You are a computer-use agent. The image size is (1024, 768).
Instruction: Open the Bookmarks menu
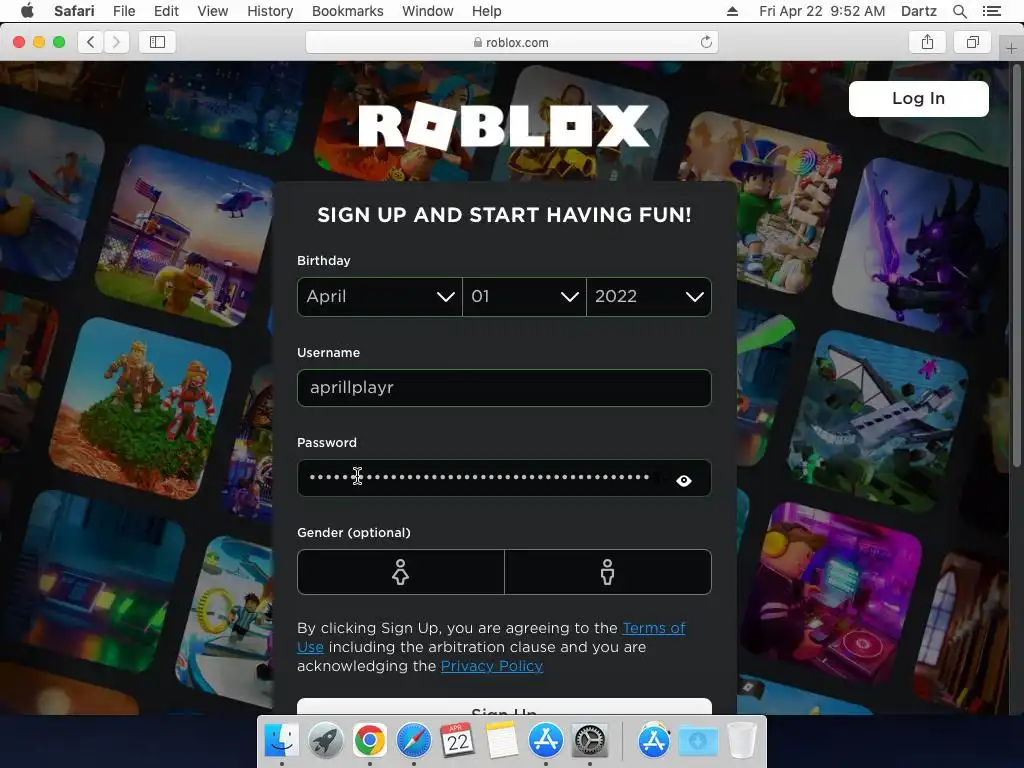[x=347, y=11]
